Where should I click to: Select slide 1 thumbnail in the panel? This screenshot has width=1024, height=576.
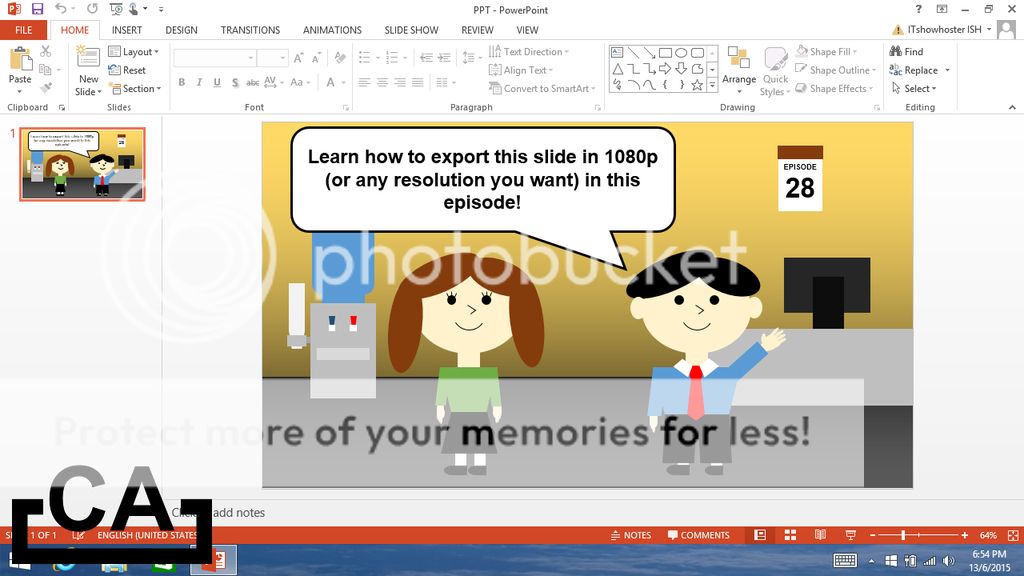coord(82,164)
